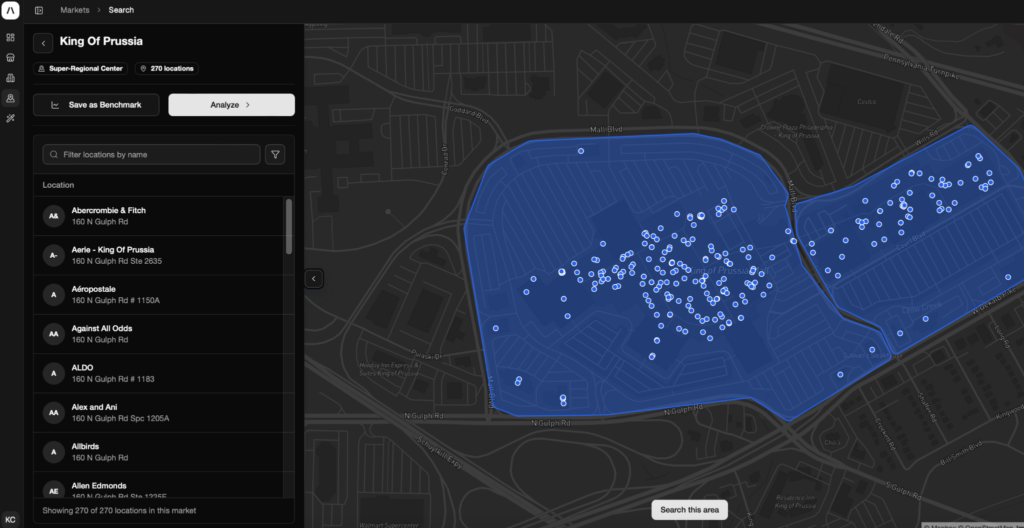
Task: Click Save as Benchmark button
Action: pos(96,105)
